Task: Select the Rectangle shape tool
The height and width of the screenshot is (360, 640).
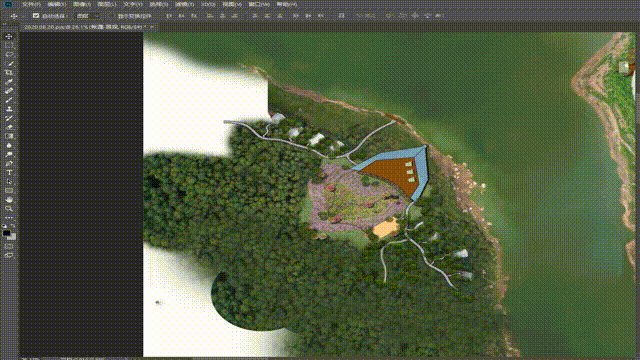Action: (9, 191)
